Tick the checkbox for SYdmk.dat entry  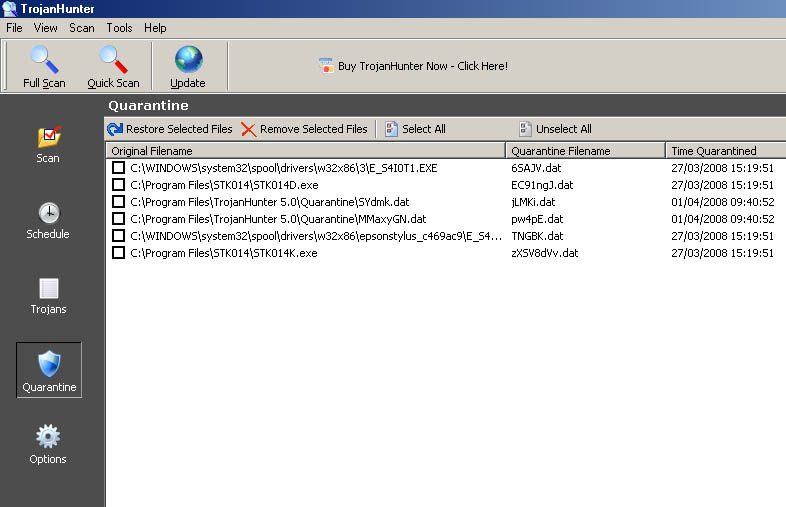(x=118, y=202)
